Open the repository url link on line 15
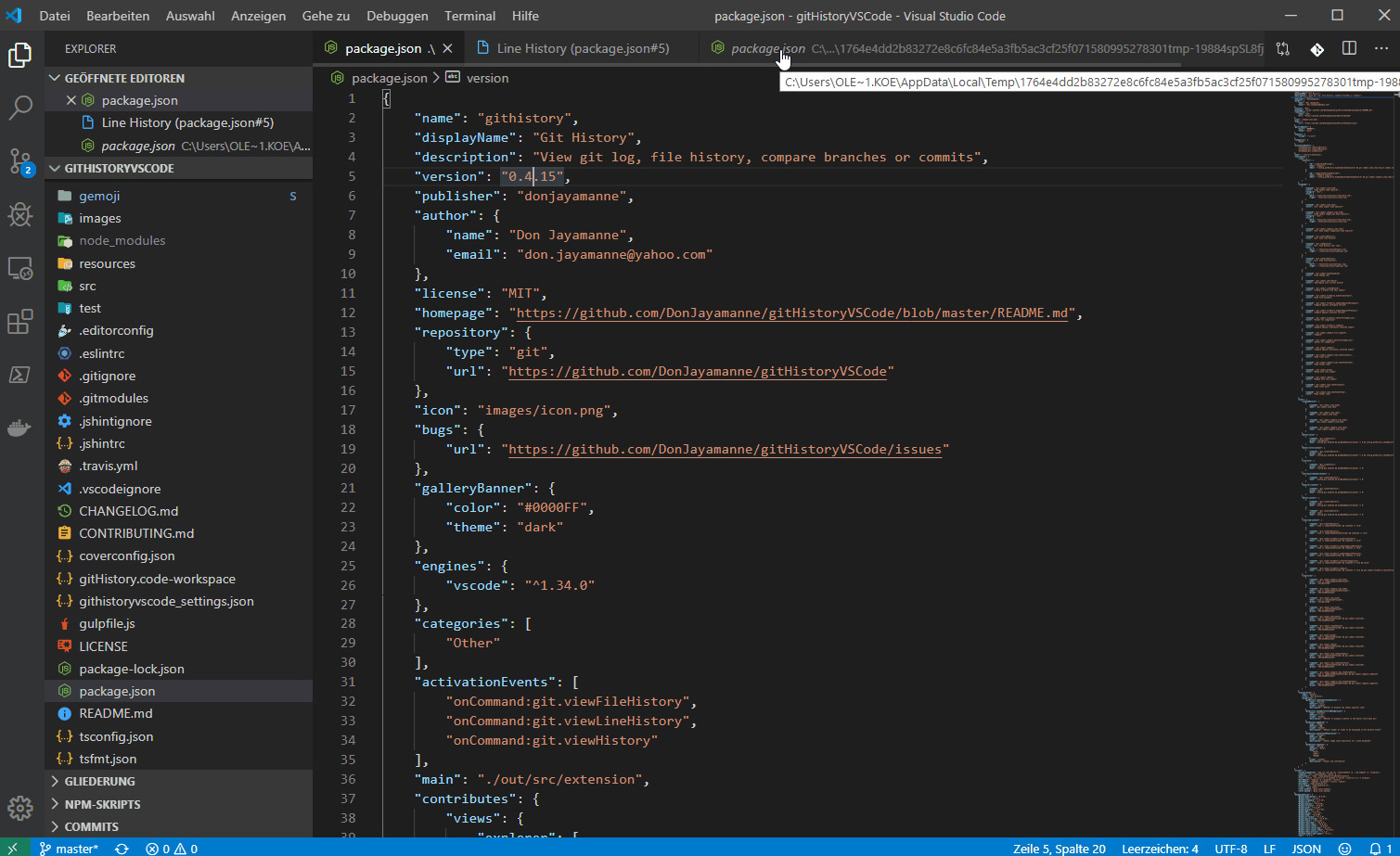The height and width of the screenshot is (856, 1400). 698,371
